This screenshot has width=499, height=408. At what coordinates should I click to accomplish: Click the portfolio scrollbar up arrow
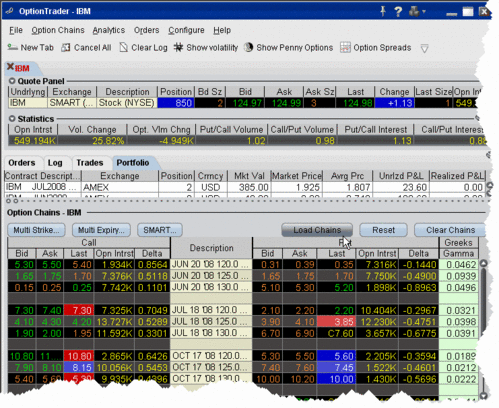pos(490,185)
